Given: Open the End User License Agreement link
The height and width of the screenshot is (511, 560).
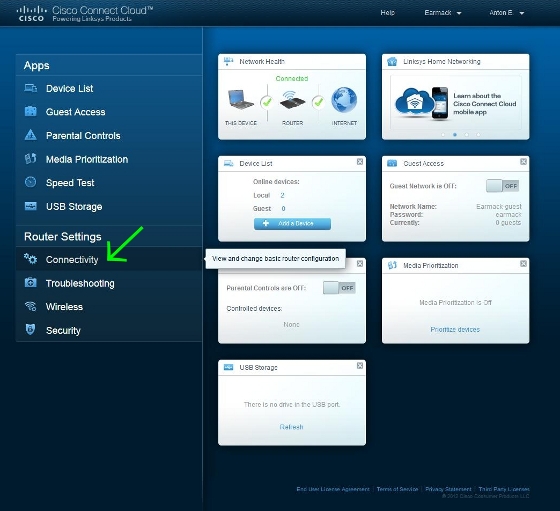Looking at the screenshot, I should coord(333,489).
